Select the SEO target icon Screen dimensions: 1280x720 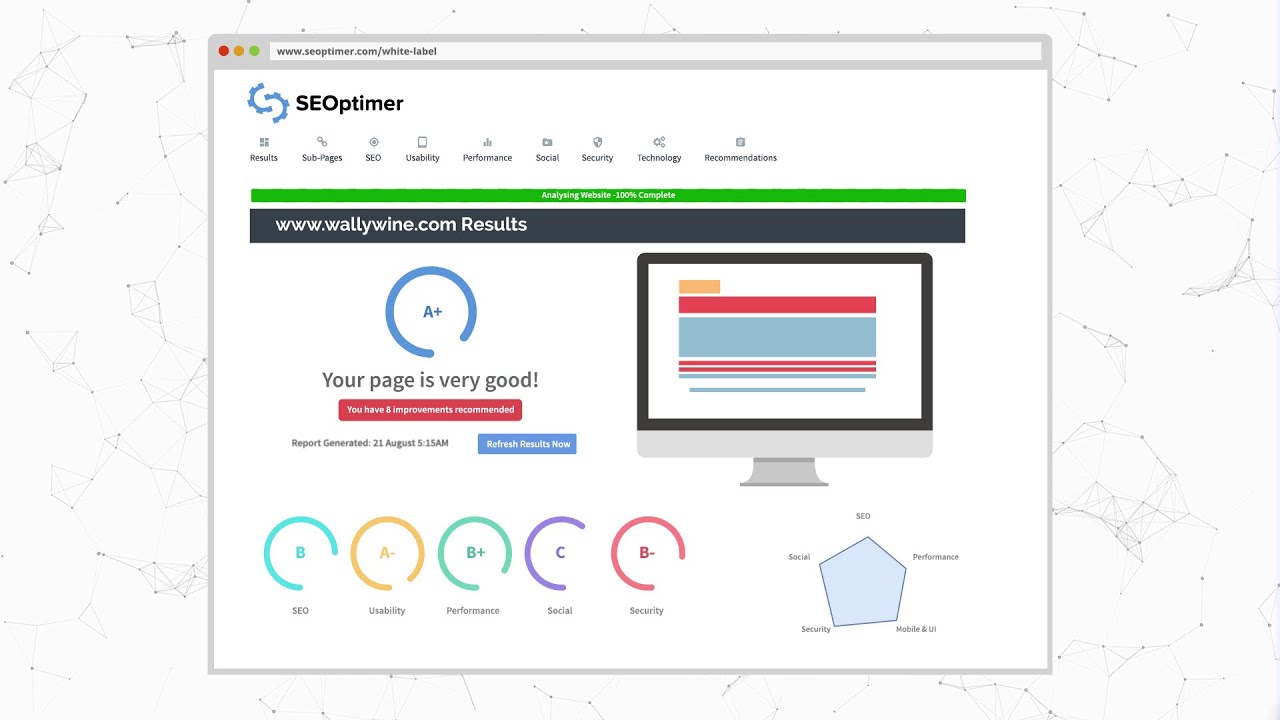374,142
